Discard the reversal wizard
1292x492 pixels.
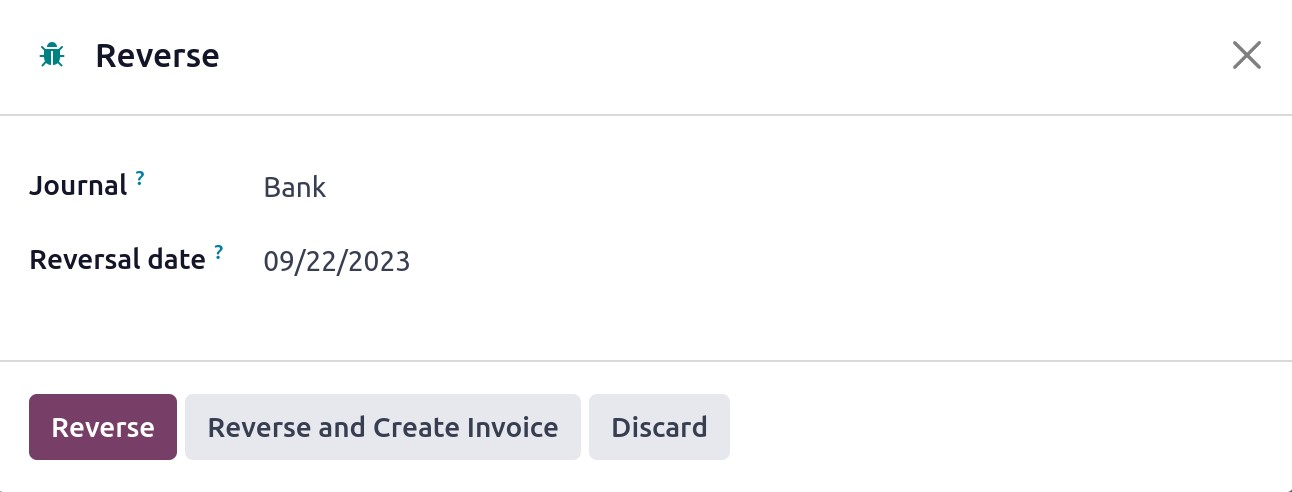pyautogui.click(x=659, y=427)
